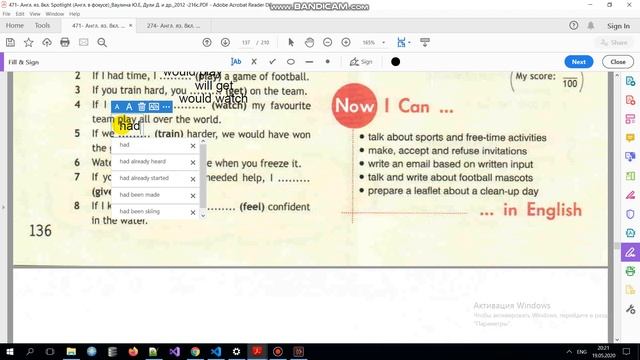Open Settings gear from the taskbar
This screenshot has height=360, width=640.
[236, 351]
